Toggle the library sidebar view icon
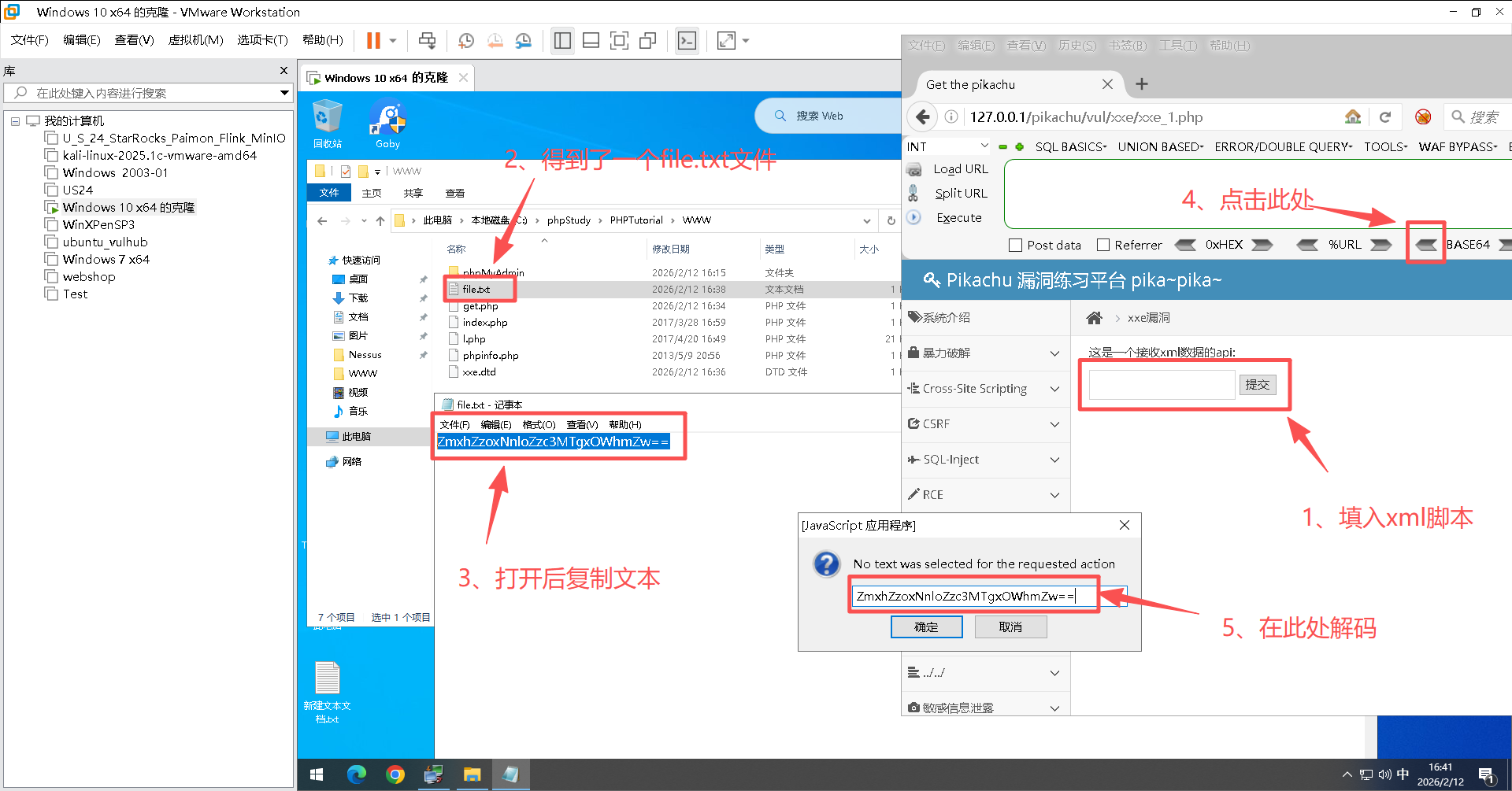This screenshot has width=1512, height=791. 562,40
